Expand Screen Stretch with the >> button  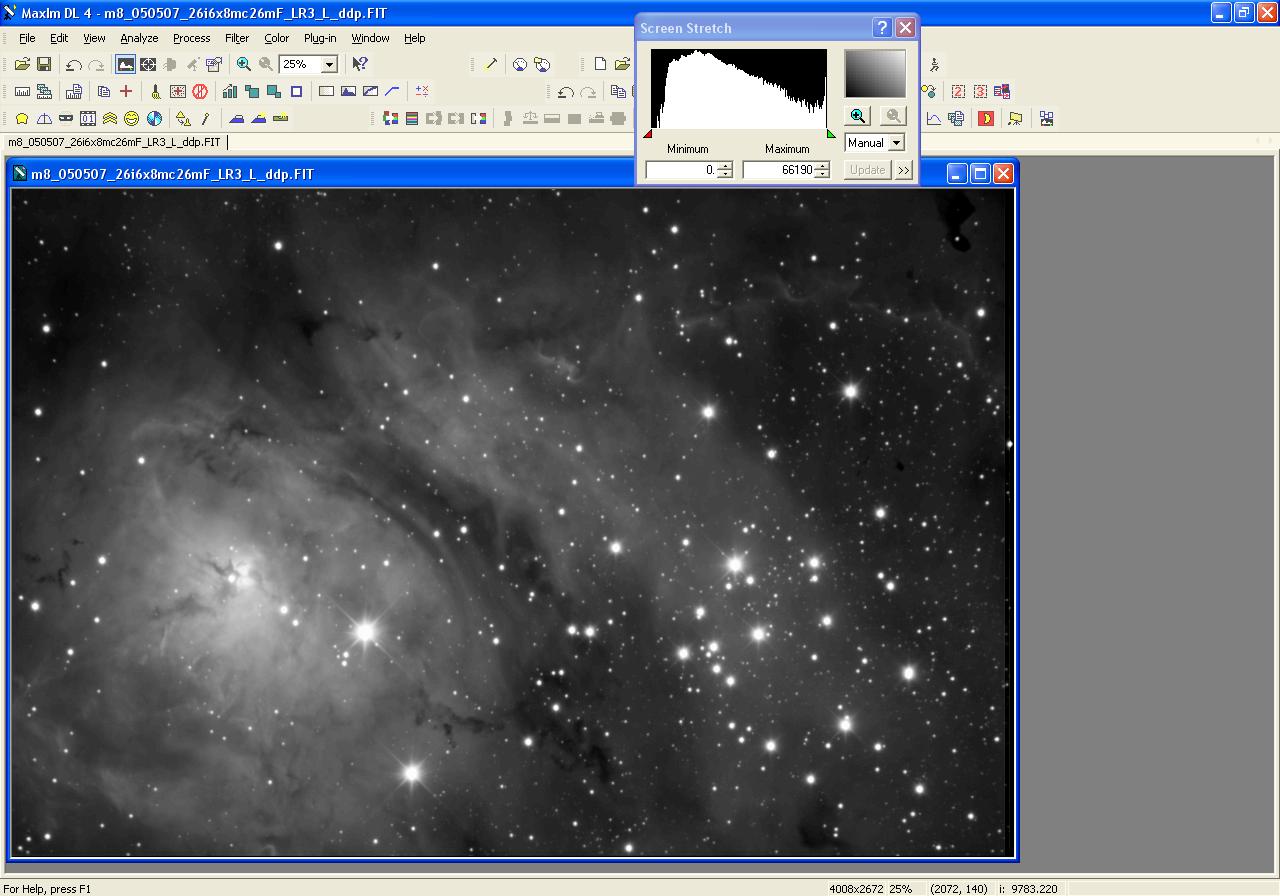904,170
